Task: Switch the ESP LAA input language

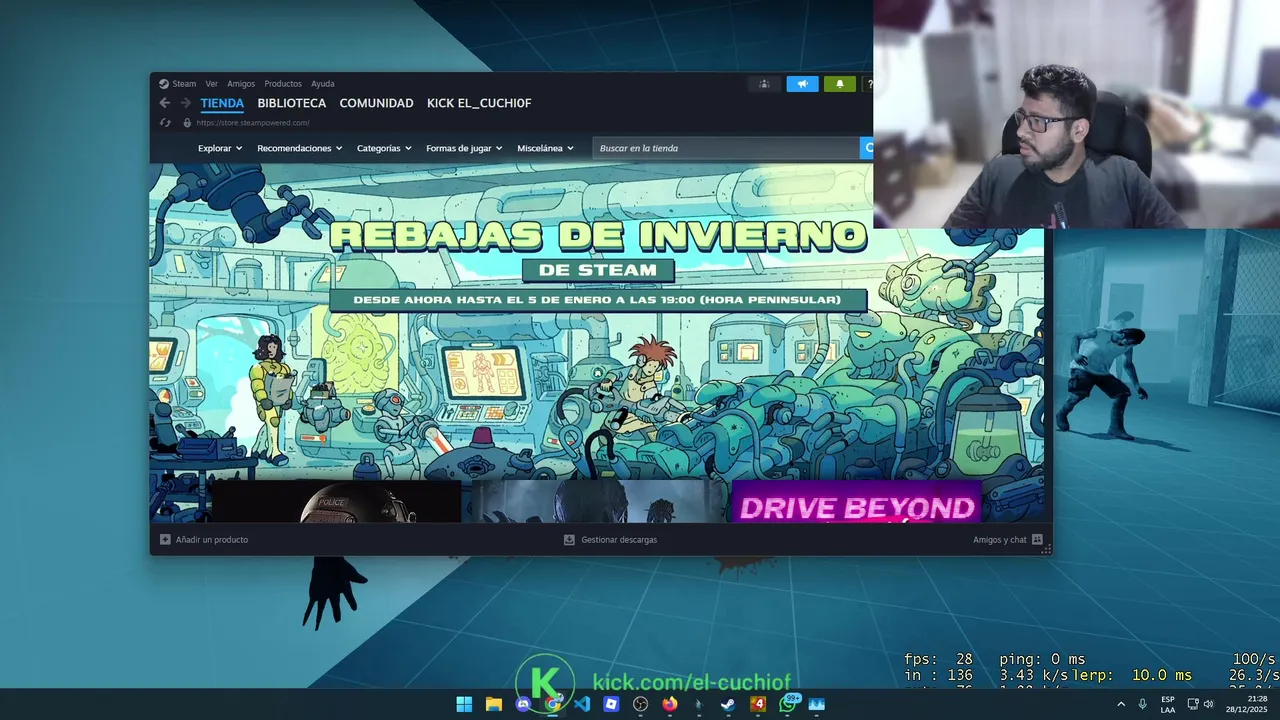Action: point(1168,704)
